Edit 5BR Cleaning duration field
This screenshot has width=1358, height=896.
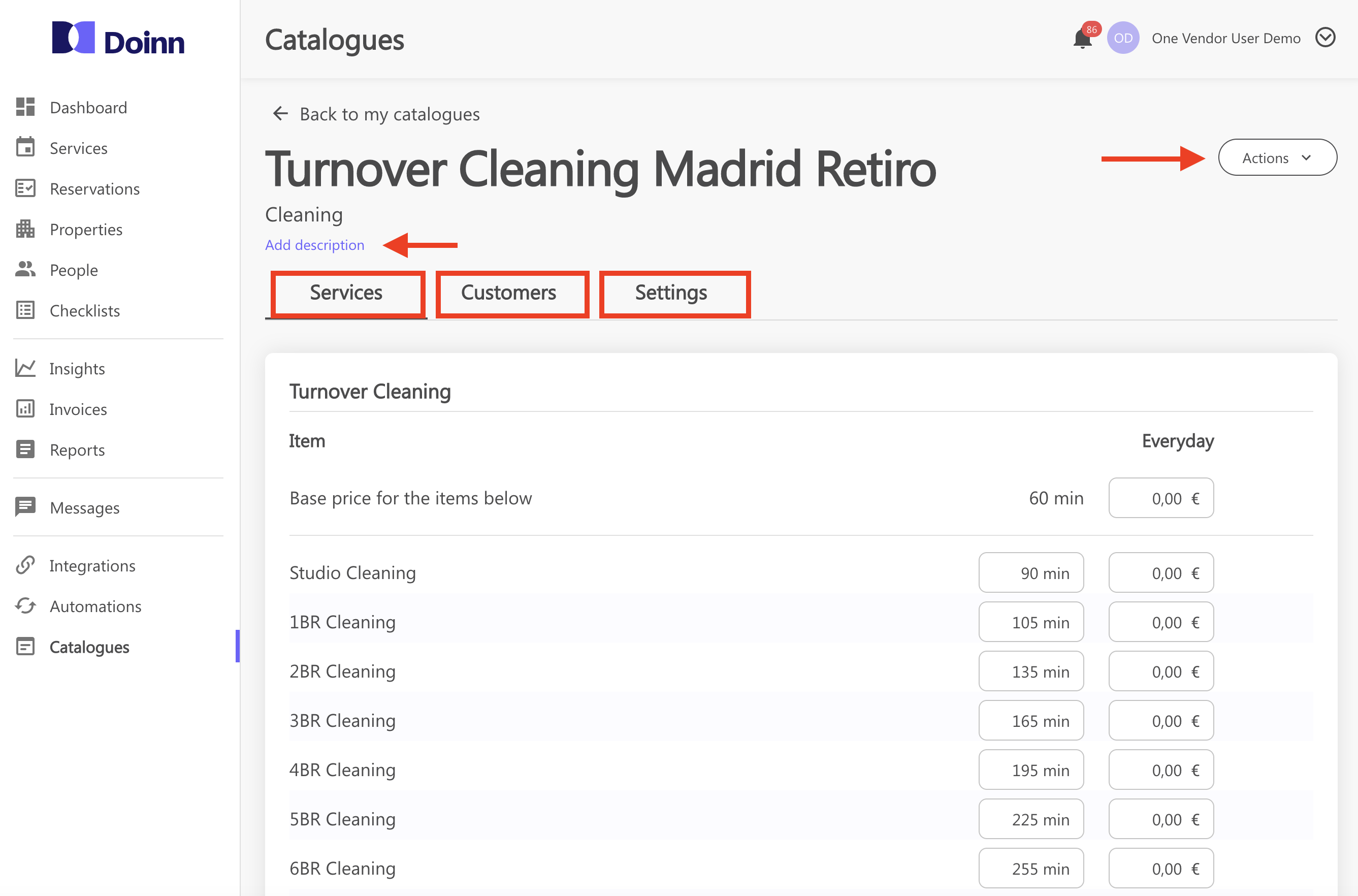[x=1030, y=819]
